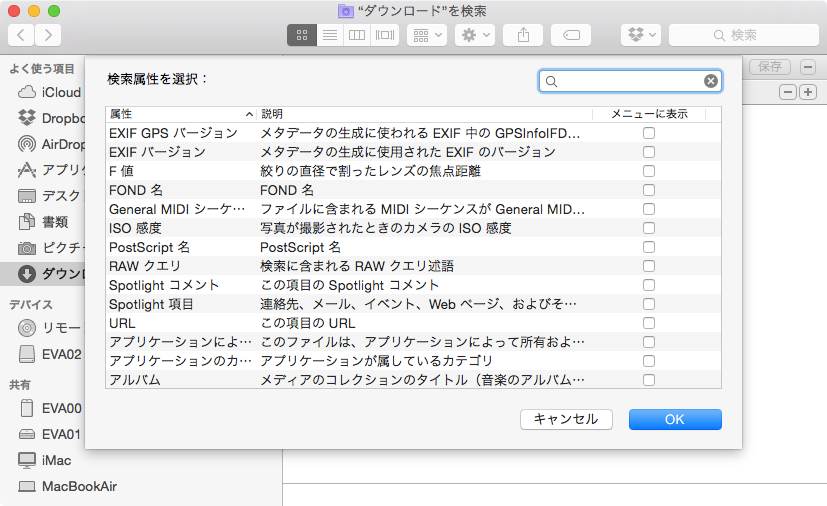Enable menu display for EXIF バージョン
This screenshot has width=827, height=506.
(649, 152)
